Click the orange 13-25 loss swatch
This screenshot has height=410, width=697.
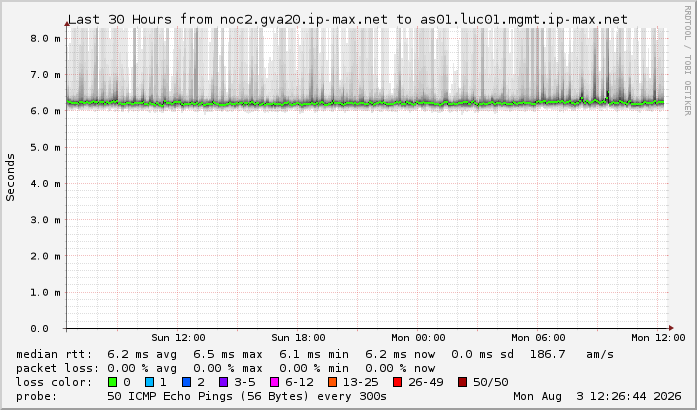(x=332, y=382)
